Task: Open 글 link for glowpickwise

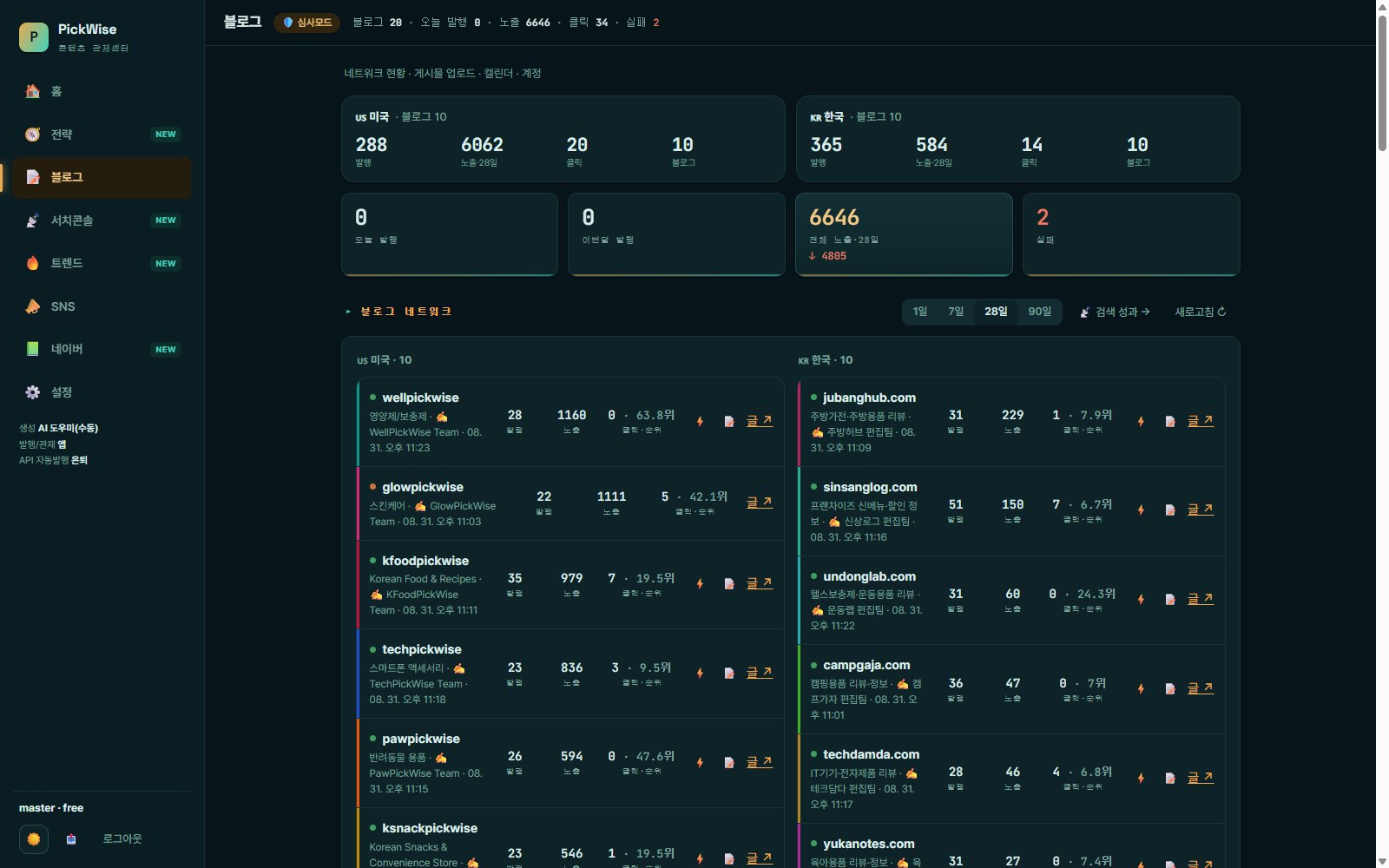Action: pyautogui.click(x=760, y=503)
